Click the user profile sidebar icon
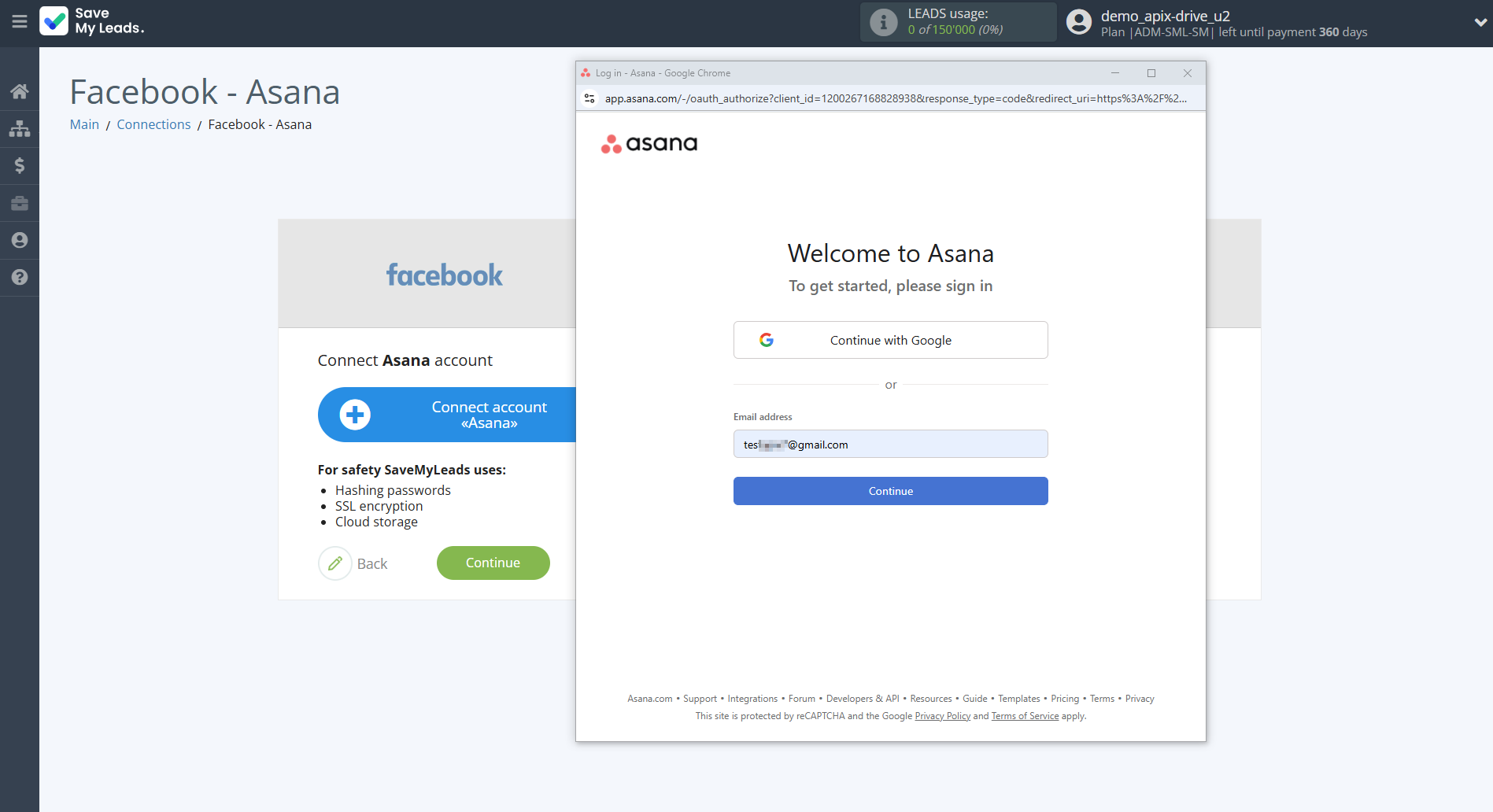Screen dimensions: 1493x812 20,241
